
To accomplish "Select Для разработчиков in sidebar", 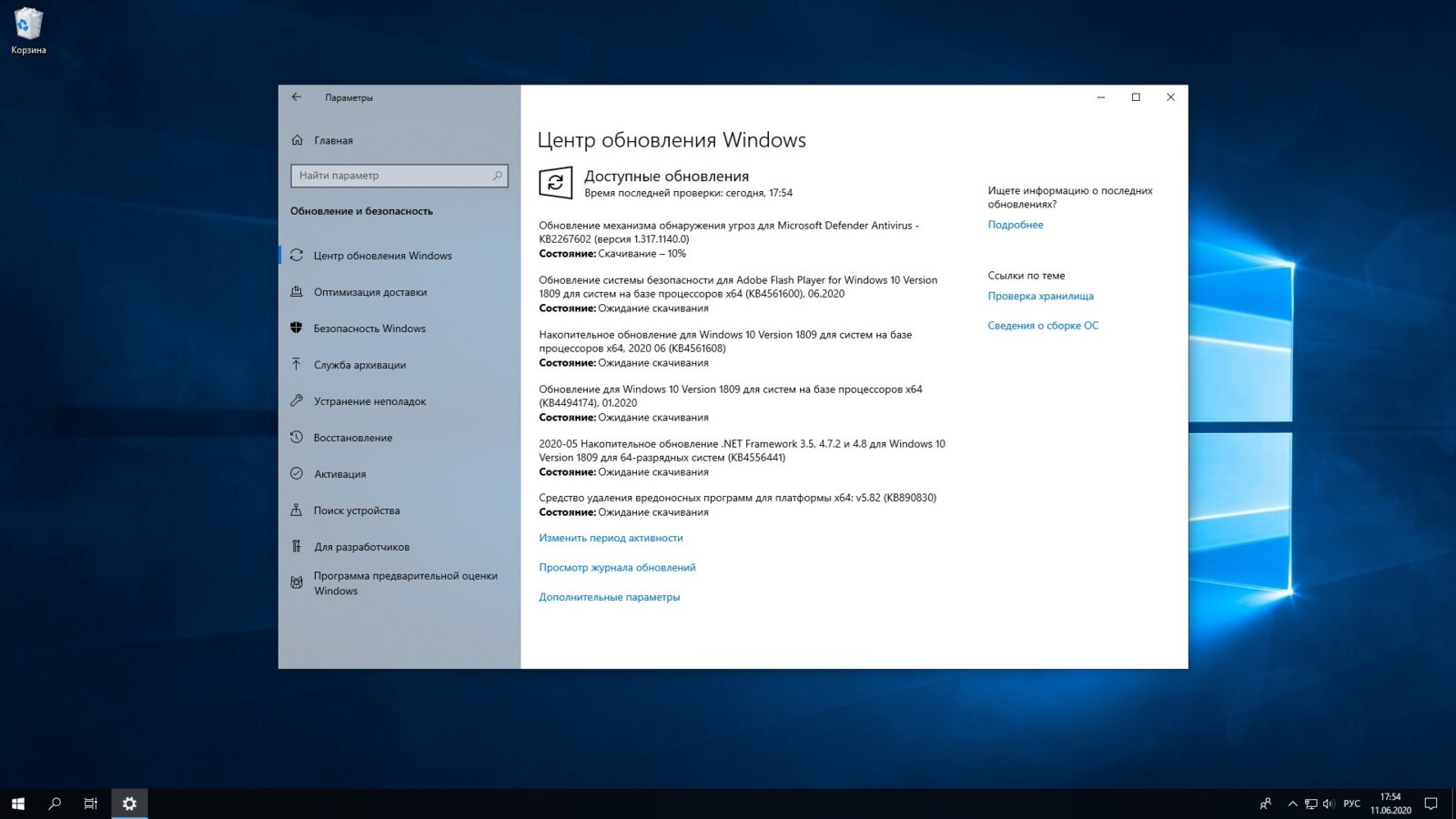I will point(399,547).
